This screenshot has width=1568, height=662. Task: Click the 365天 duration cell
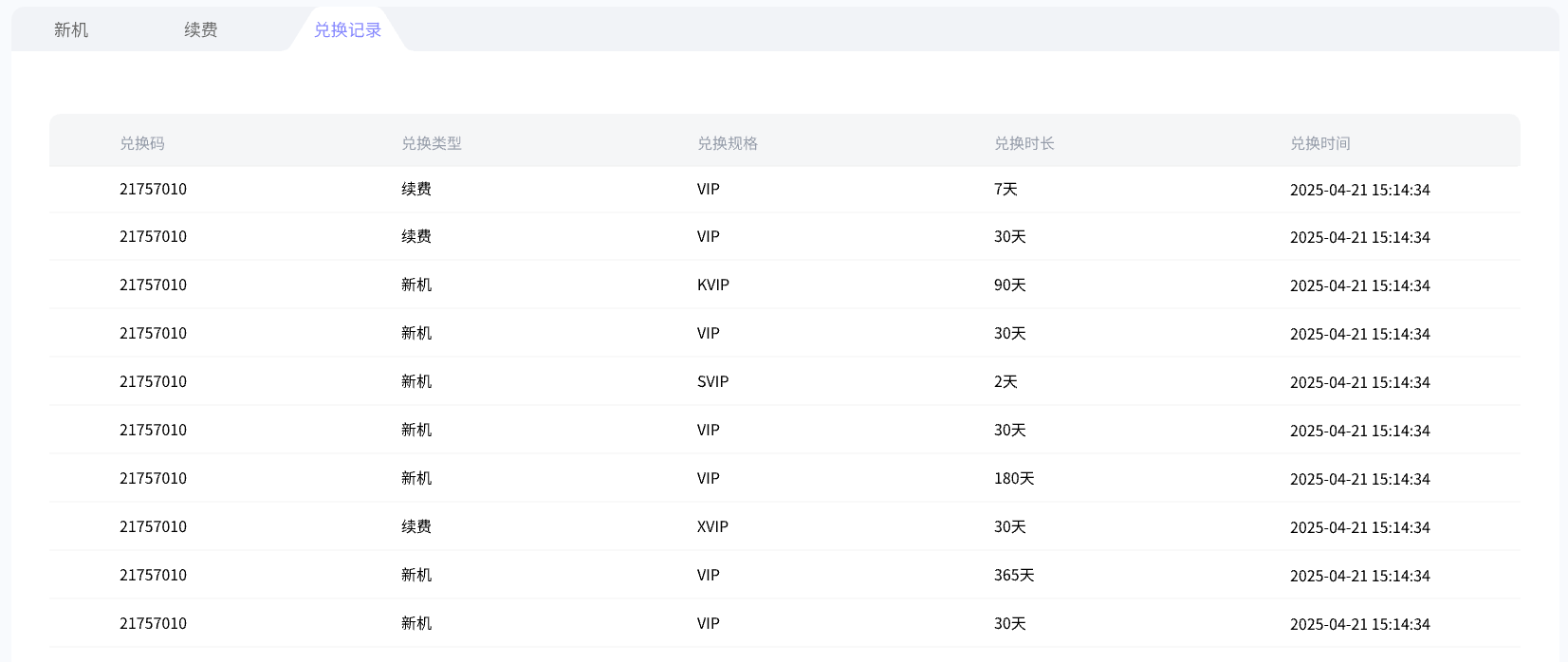tap(1014, 576)
